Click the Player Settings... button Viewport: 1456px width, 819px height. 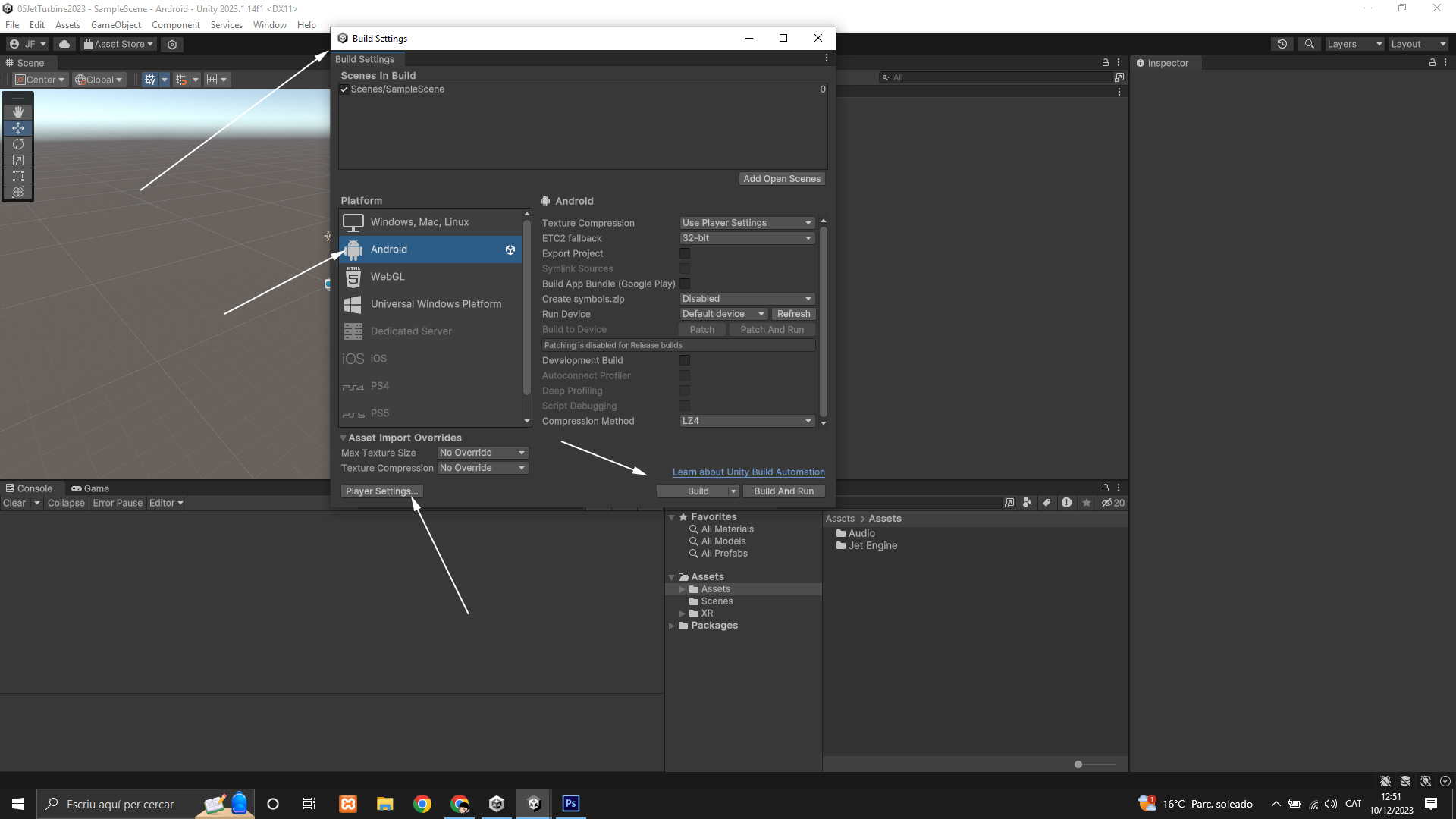(x=381, y=491)
